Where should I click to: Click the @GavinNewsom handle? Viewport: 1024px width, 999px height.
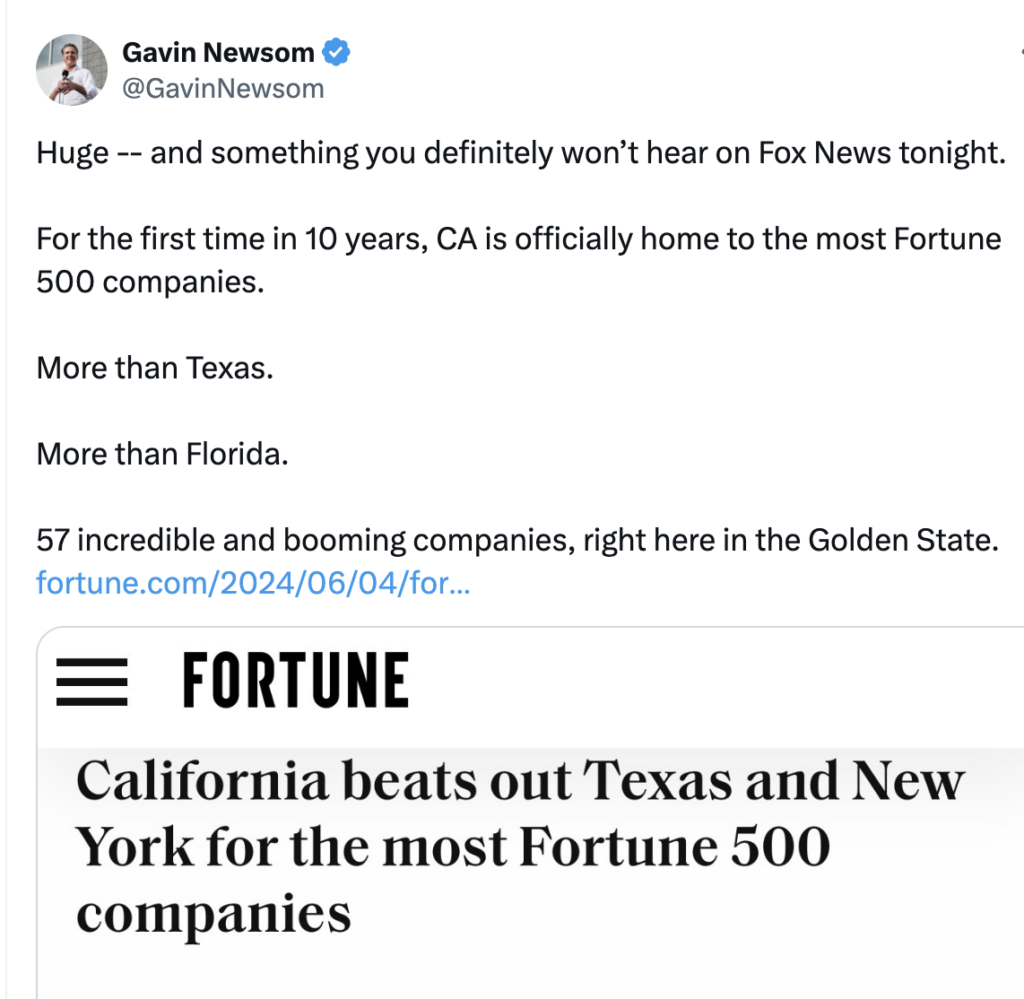[223, 88]
